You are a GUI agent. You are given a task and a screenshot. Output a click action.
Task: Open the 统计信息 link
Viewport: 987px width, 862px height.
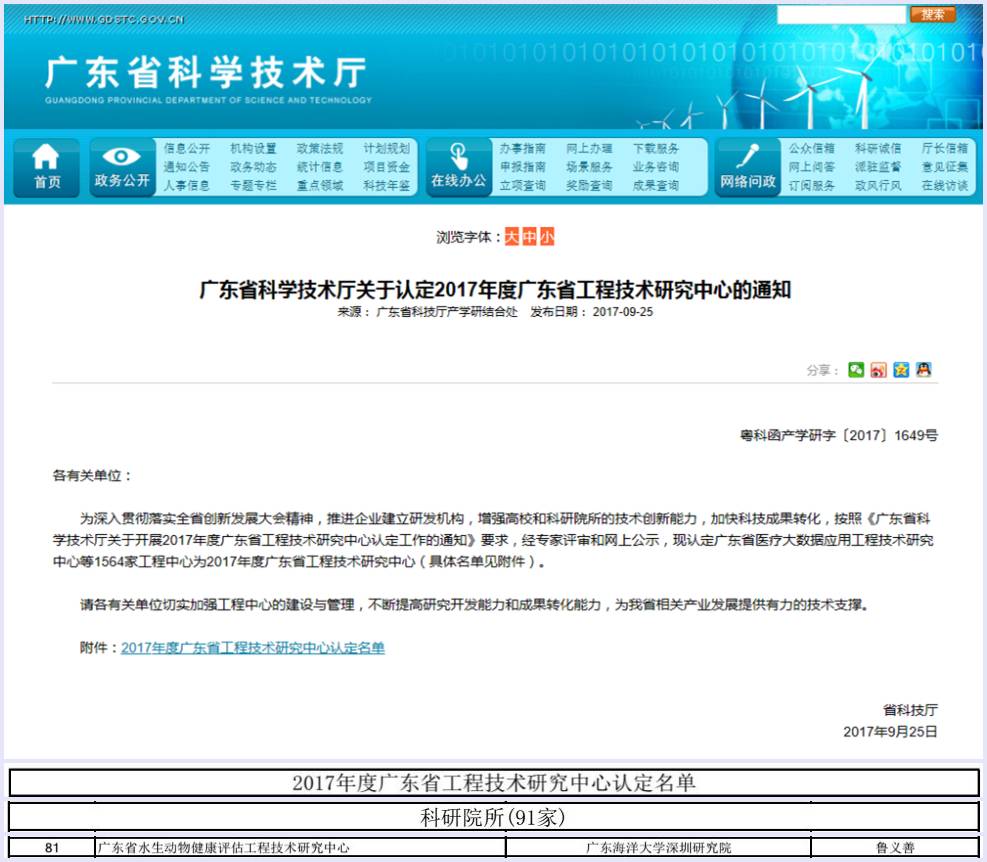(x=320, y=167)
